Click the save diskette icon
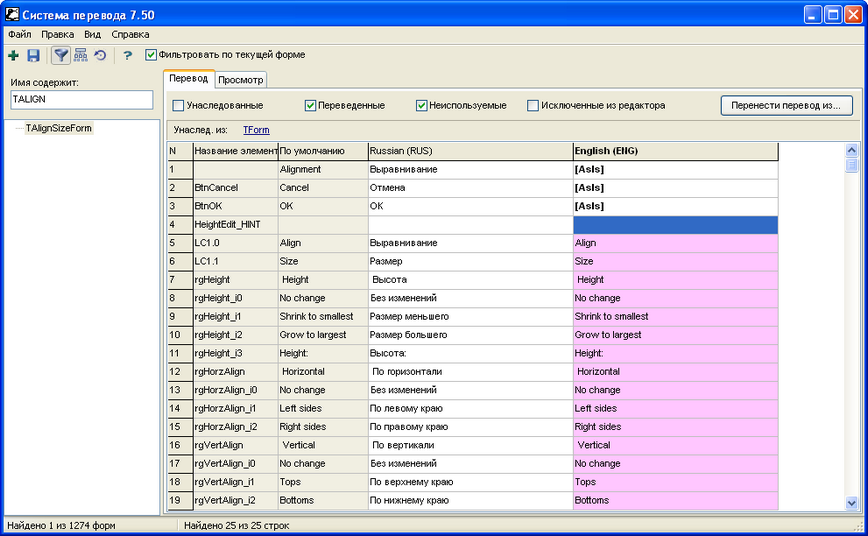The height and width of the screenshot is (536, 868). pos(34,55)
